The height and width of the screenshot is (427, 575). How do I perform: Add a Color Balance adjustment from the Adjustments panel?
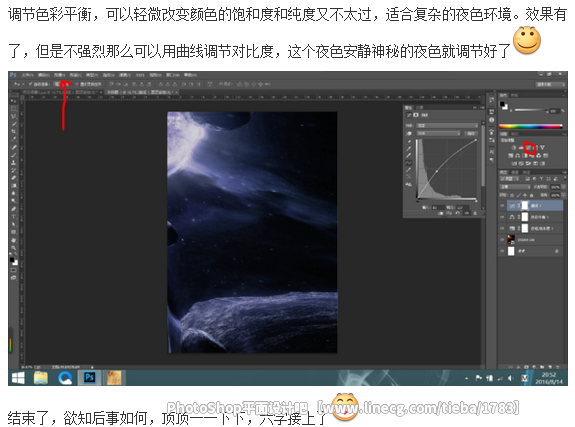517,156
